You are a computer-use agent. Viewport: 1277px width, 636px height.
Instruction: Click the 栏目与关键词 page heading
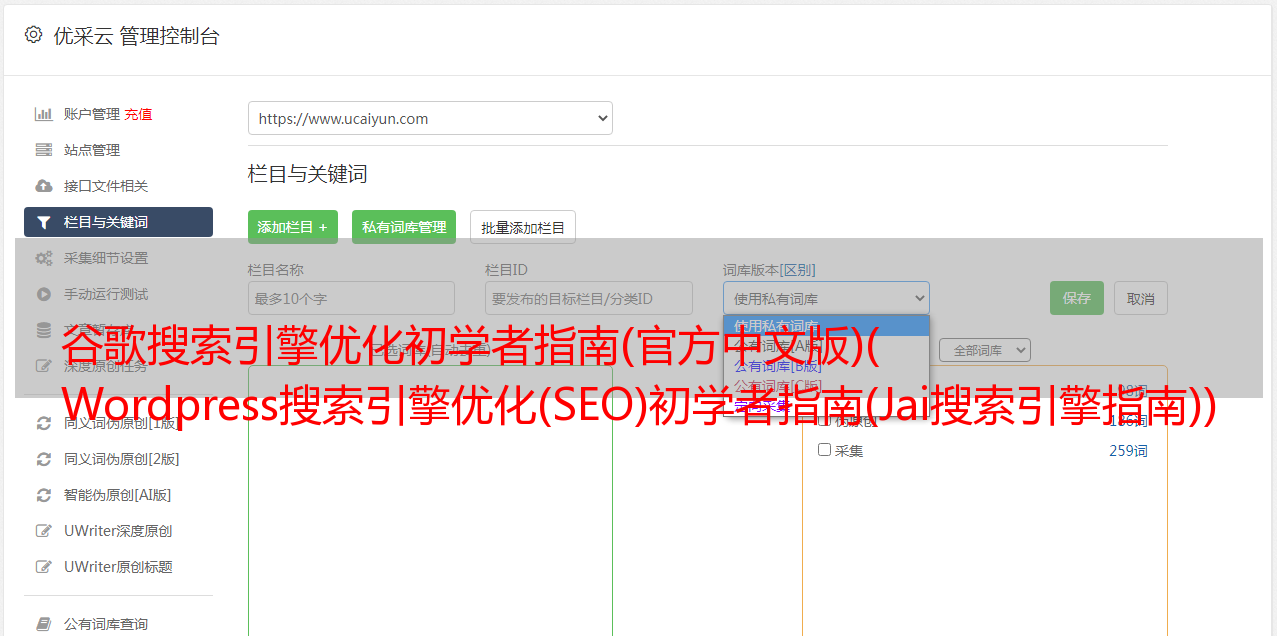click(308, 174)
